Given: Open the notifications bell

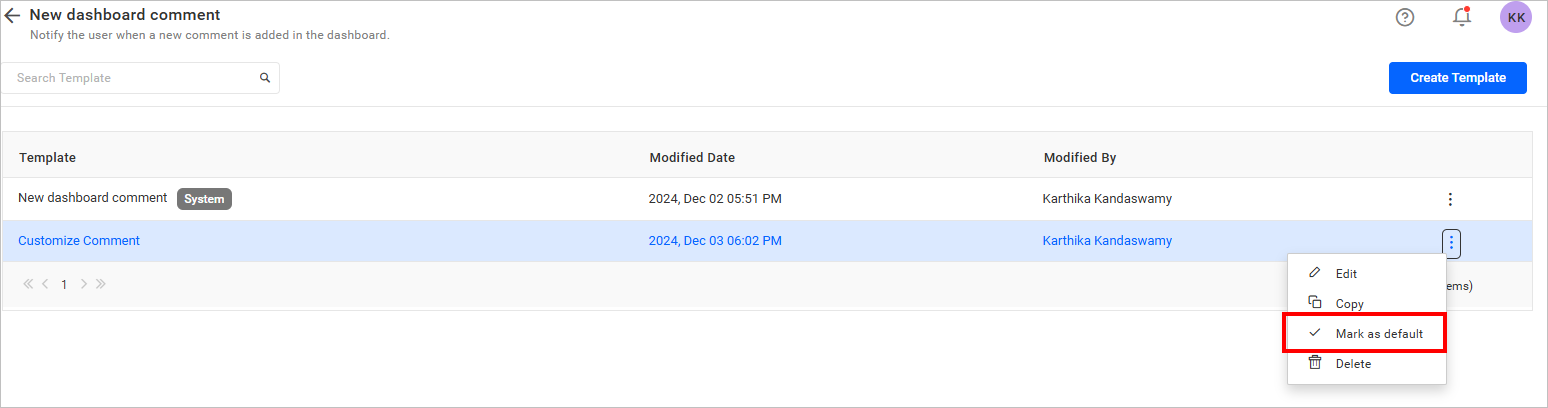Looking at the screenshot, I should point(1462,17).
